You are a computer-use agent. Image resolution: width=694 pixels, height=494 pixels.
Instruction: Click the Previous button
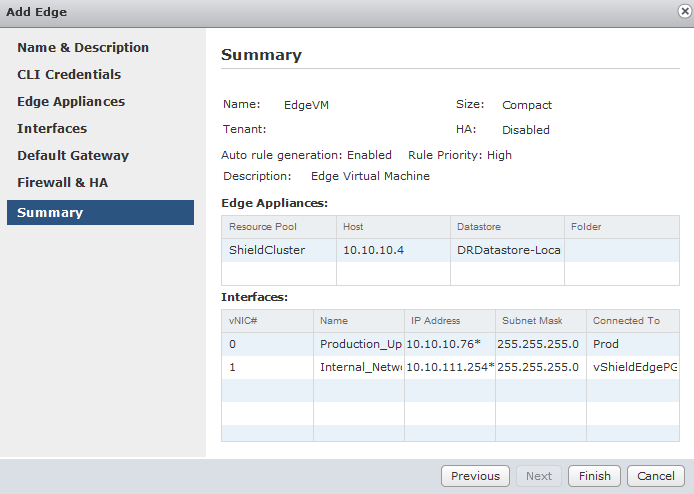475,476
